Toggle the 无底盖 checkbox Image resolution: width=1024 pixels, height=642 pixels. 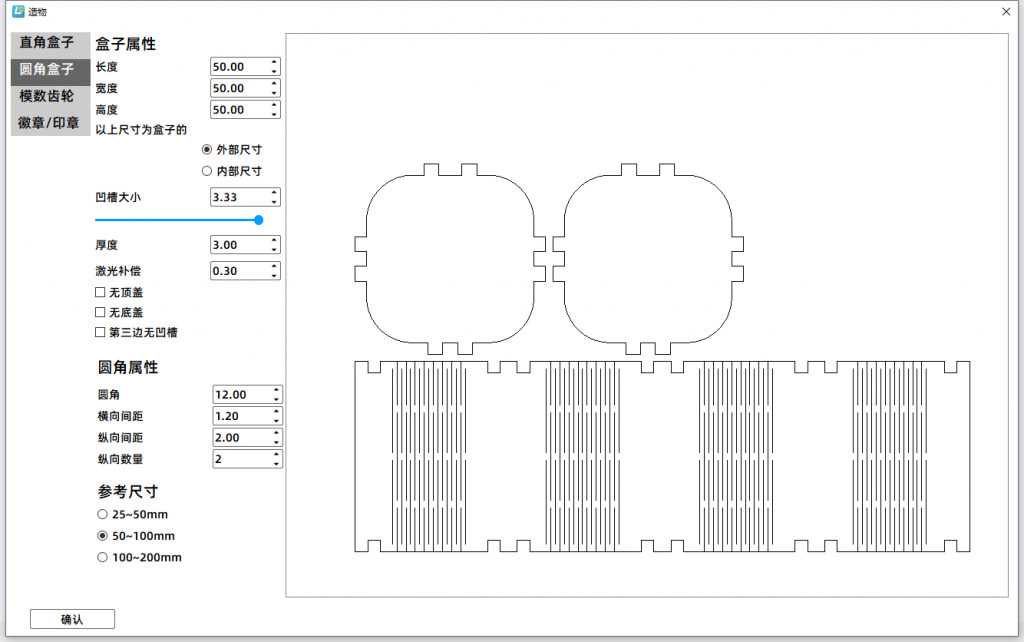pyautogui.click(x=100, y=312)
